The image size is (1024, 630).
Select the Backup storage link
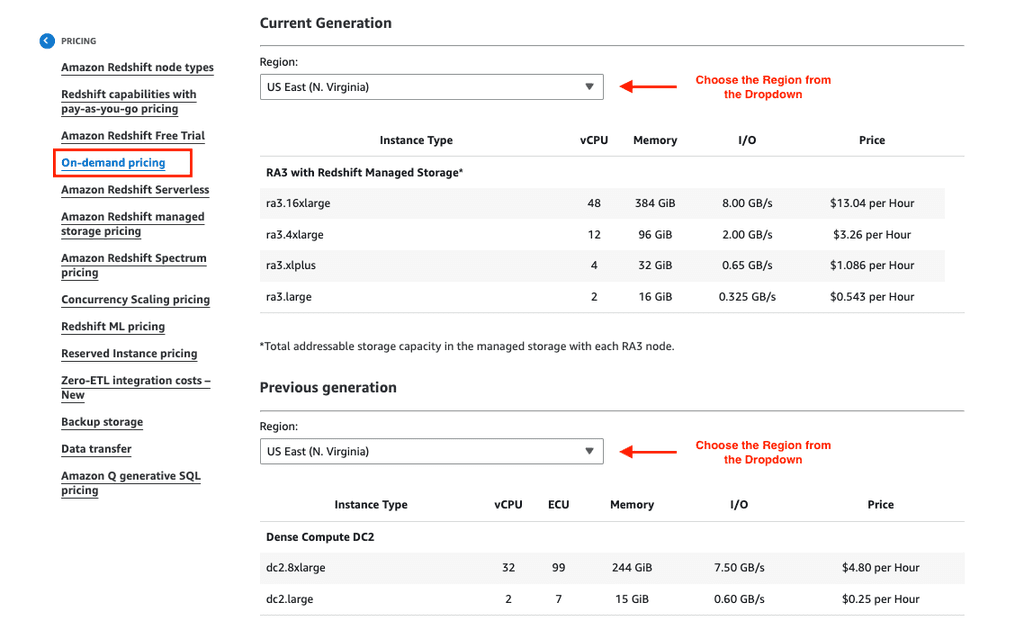point(101,421)
